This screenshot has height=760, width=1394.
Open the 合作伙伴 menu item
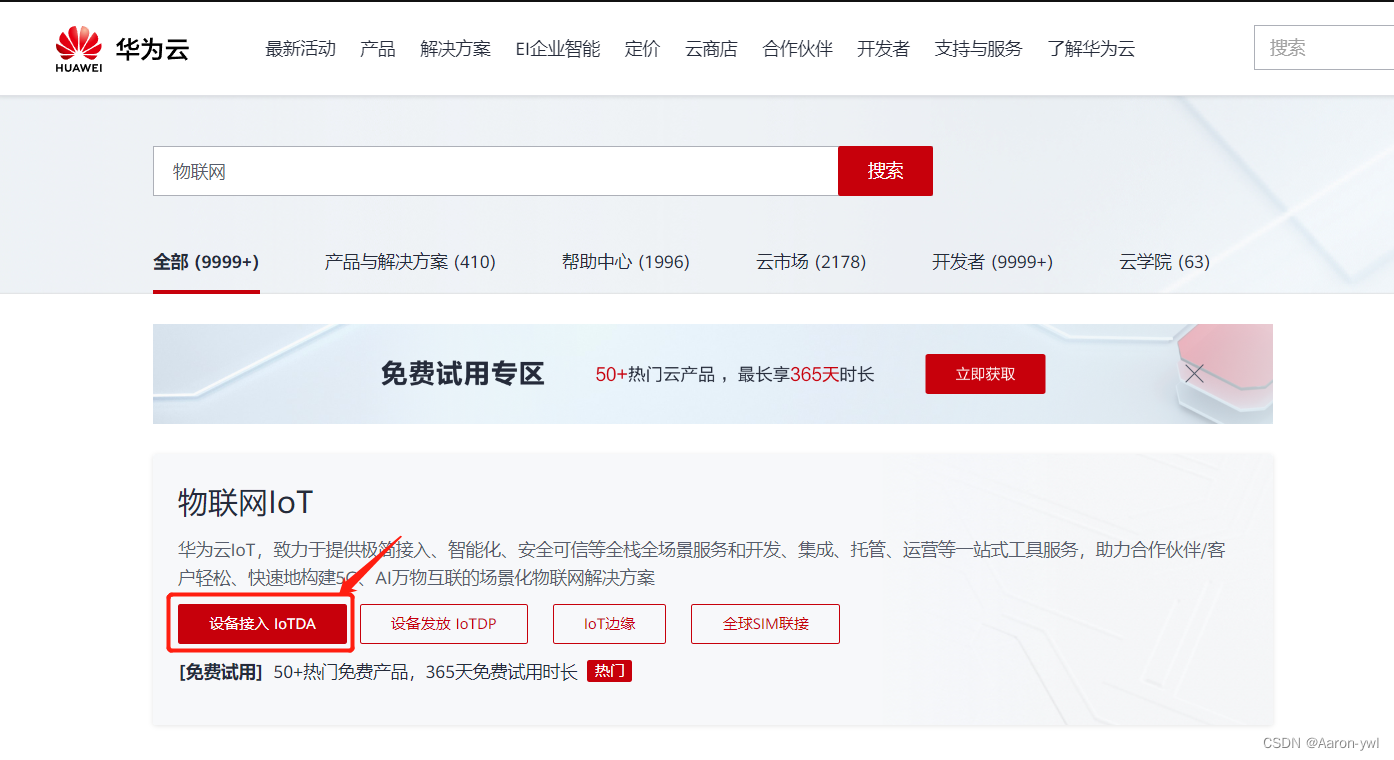(798, 49)
